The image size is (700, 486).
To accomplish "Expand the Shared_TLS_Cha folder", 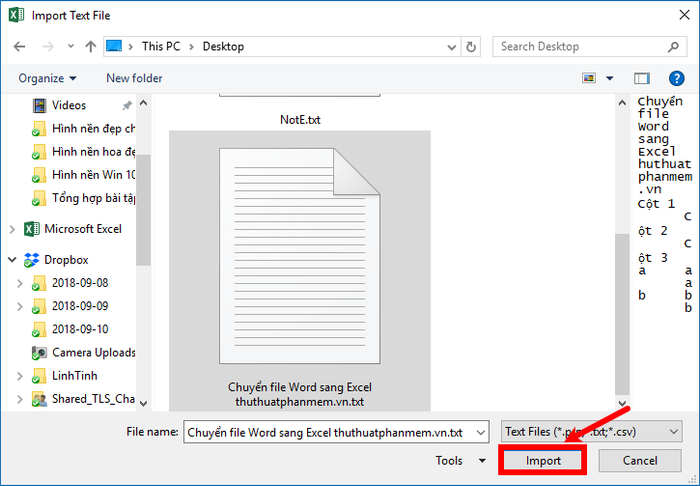I will tap(20, 399).
